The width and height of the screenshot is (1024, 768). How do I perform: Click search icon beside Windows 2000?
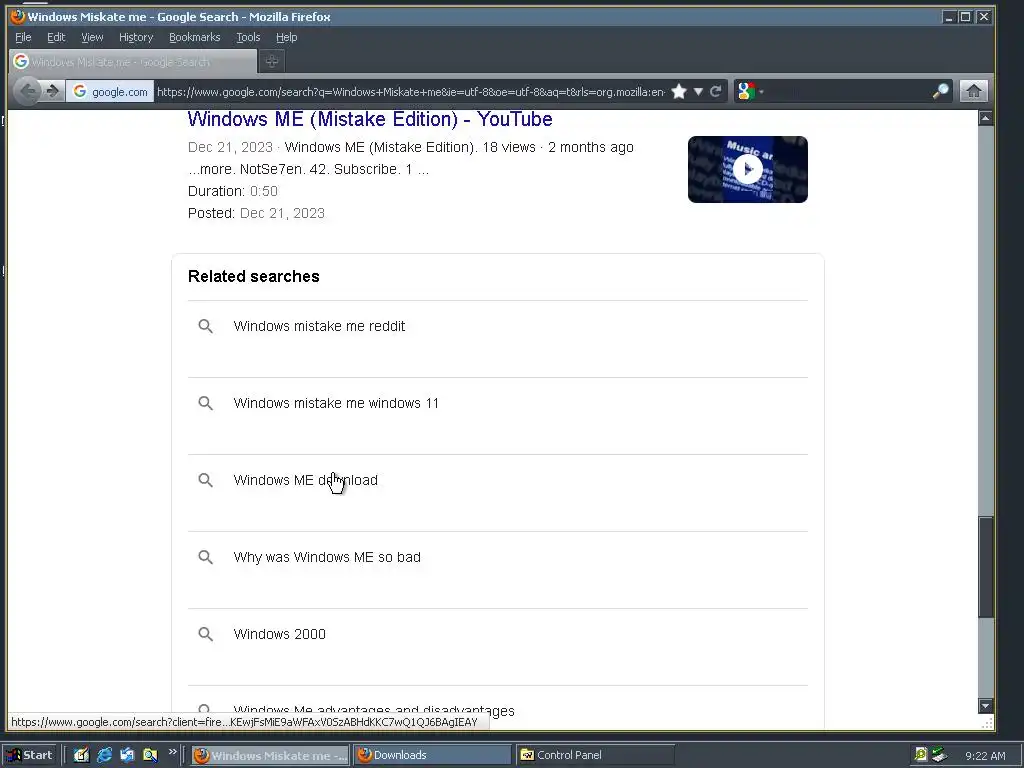[x=206, y=634]
